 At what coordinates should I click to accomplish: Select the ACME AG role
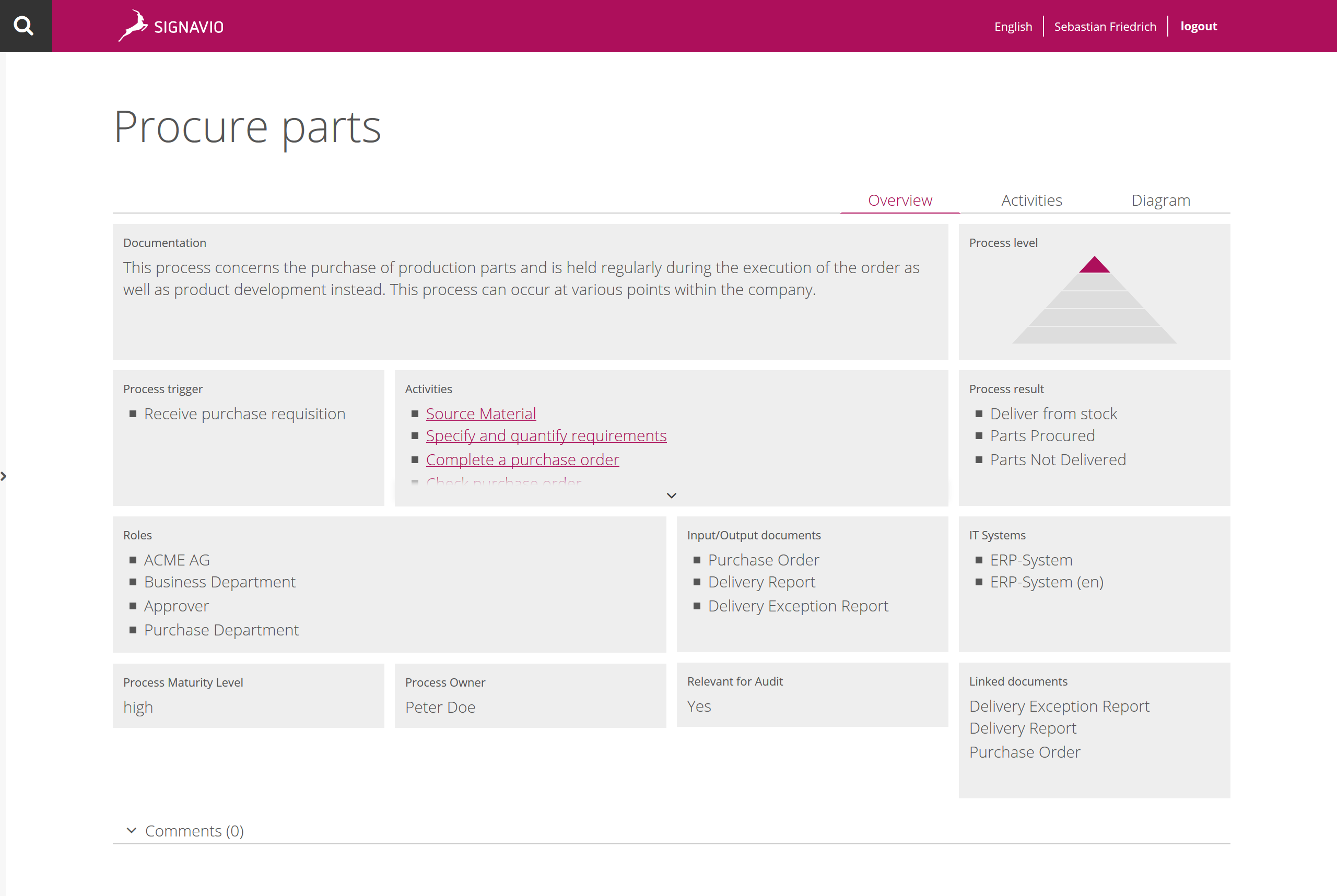pyautogui.click(x=177, y=560)
